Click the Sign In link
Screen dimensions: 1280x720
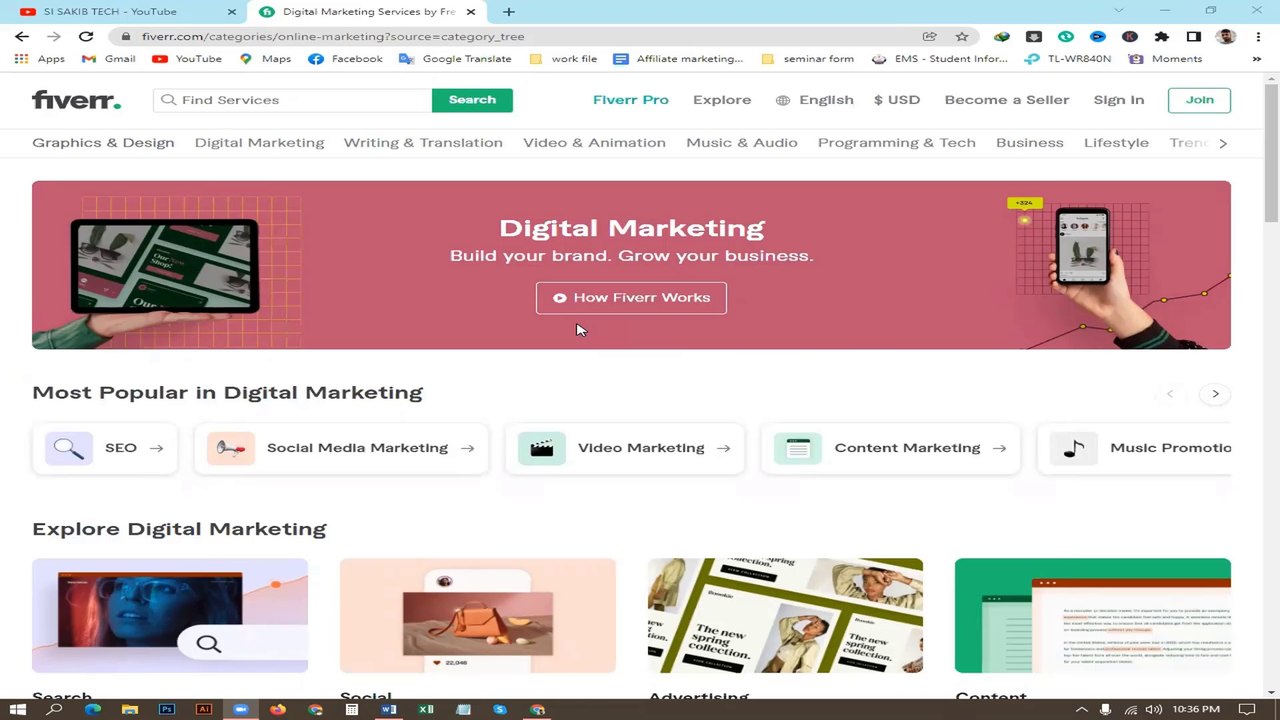[x=1119, y=100]
